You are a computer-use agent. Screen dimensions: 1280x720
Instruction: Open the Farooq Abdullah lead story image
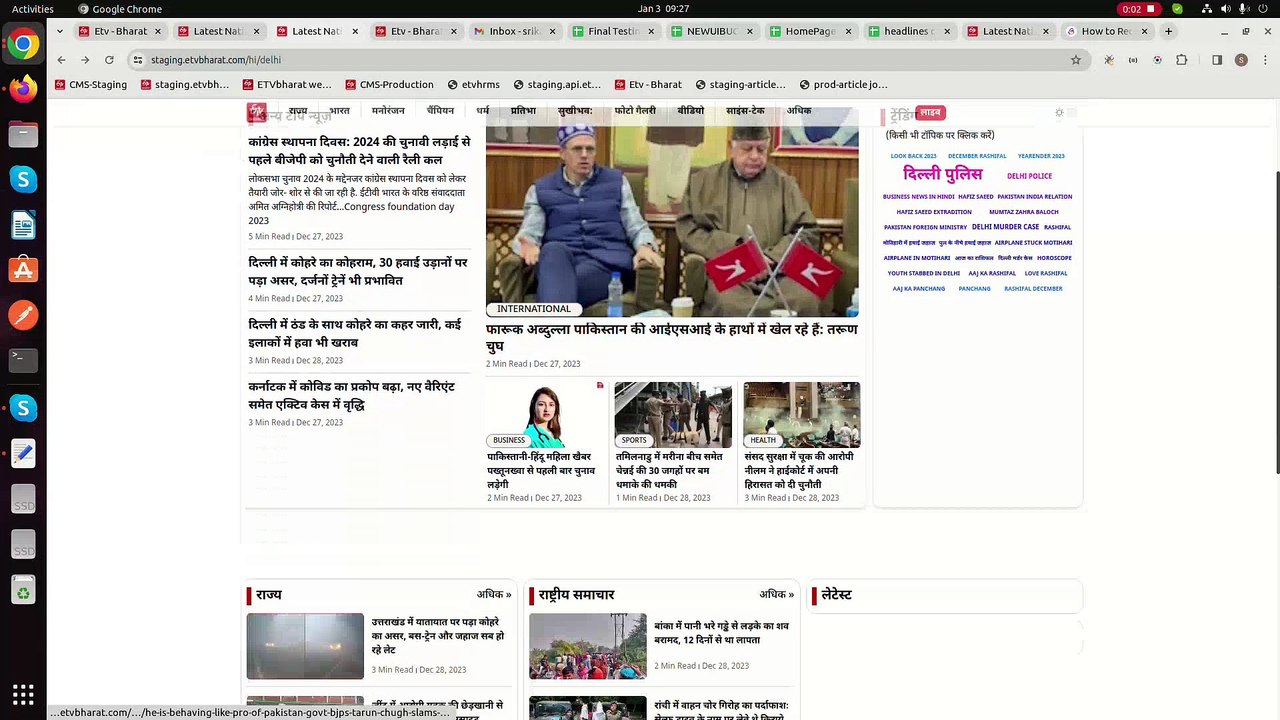tap(672, 212)
